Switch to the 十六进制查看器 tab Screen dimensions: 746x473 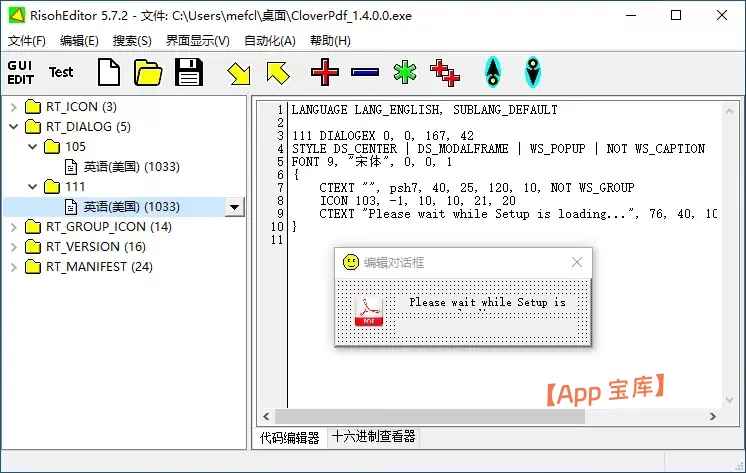[373, 437]
